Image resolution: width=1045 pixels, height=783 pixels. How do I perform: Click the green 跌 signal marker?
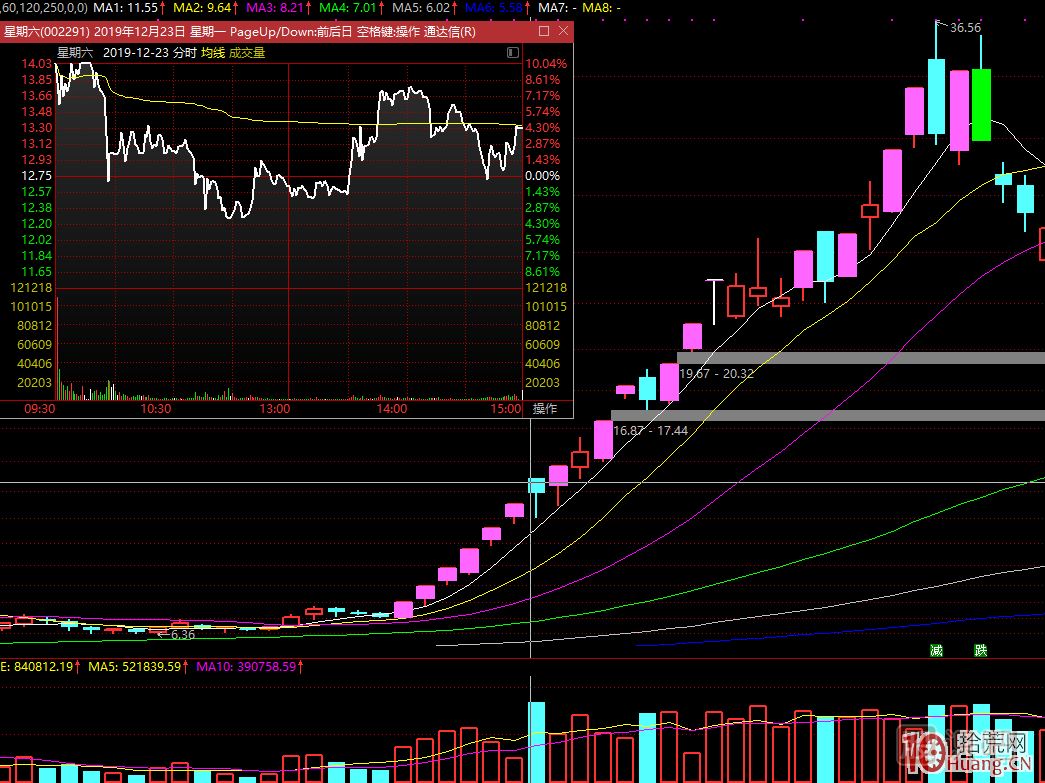[x=980, y=650]
